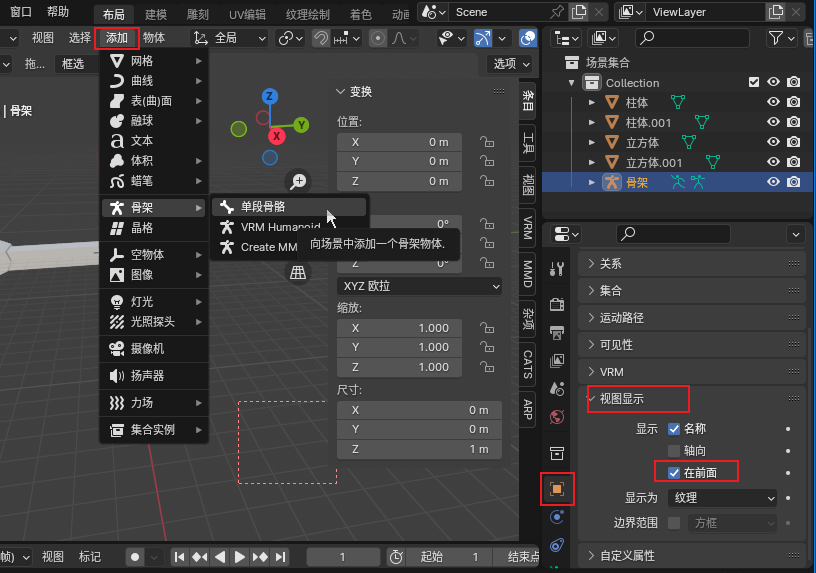Viewport: 816px width, 573px height.
Task: Click the snap magnet icon in header
Action: (321, 38)
